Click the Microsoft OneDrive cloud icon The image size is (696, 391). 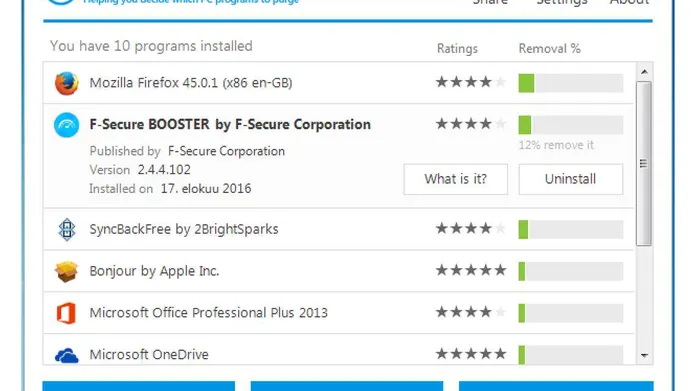67,355
